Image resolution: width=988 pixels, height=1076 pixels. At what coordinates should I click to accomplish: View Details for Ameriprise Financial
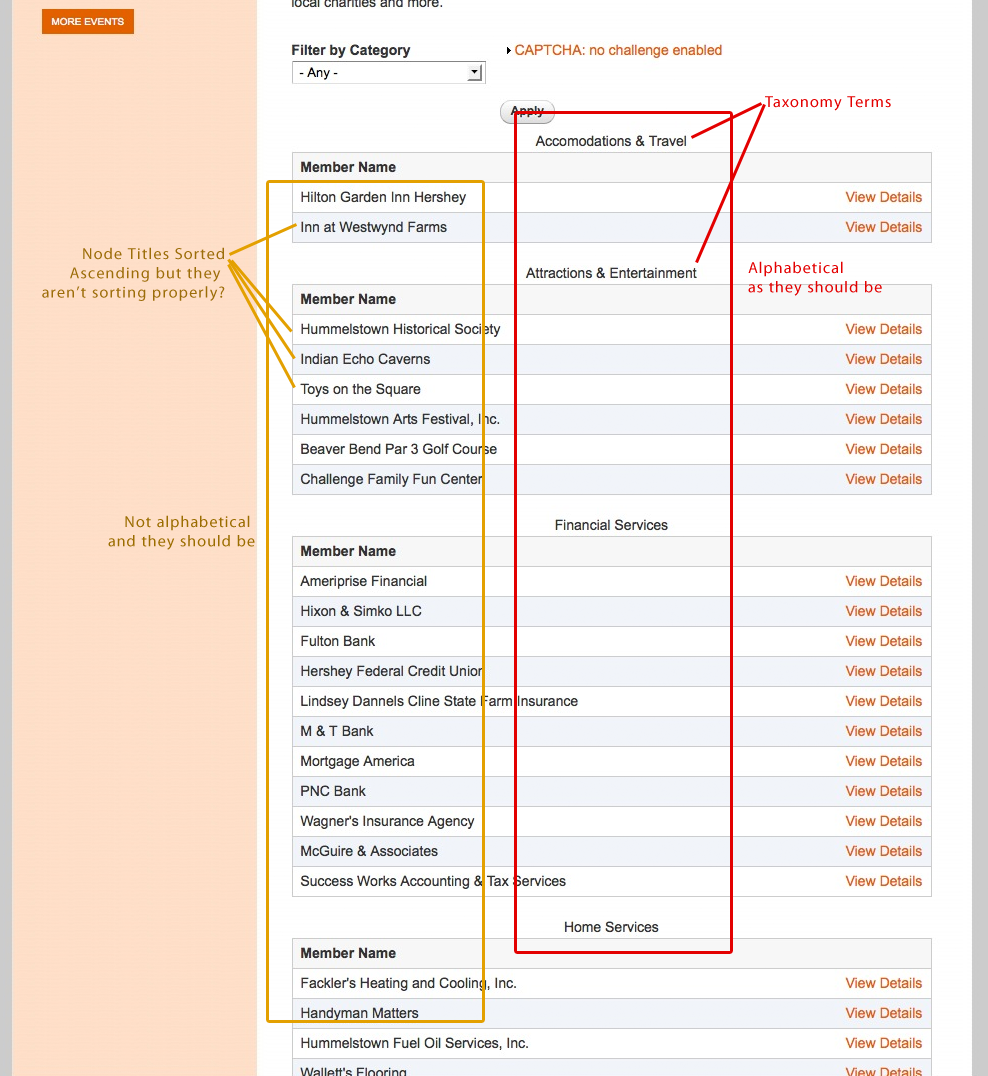(x=883, y=581)
